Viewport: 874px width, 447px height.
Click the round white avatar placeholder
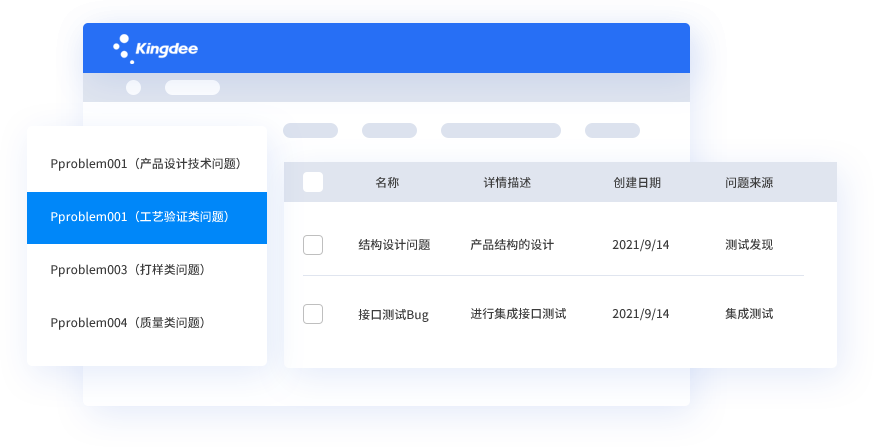(133, 87)
